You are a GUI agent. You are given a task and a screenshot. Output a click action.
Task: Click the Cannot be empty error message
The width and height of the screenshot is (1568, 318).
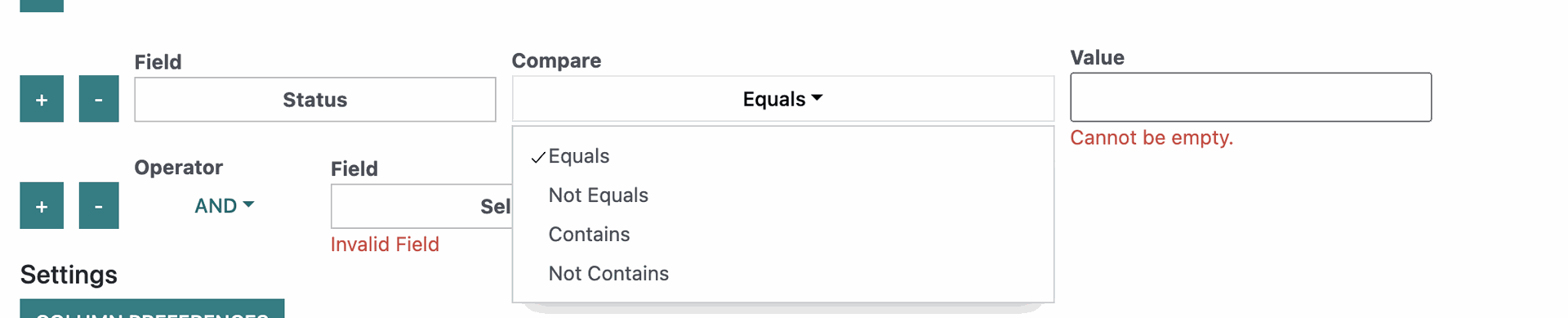(1151, 137)
